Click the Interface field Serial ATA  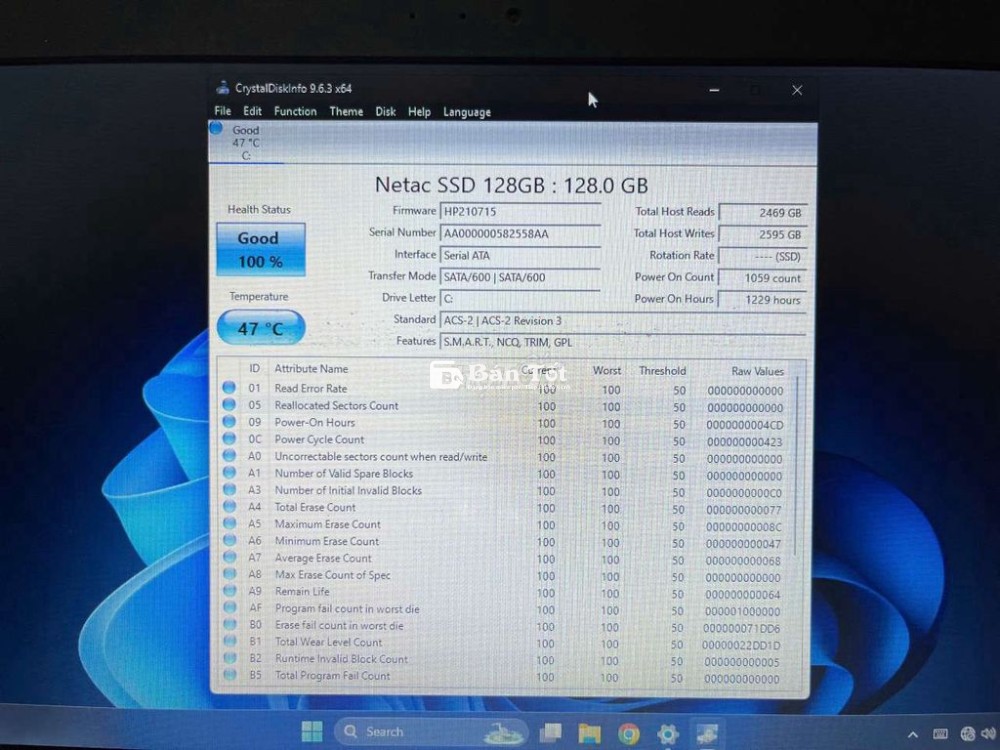point(520,255)
